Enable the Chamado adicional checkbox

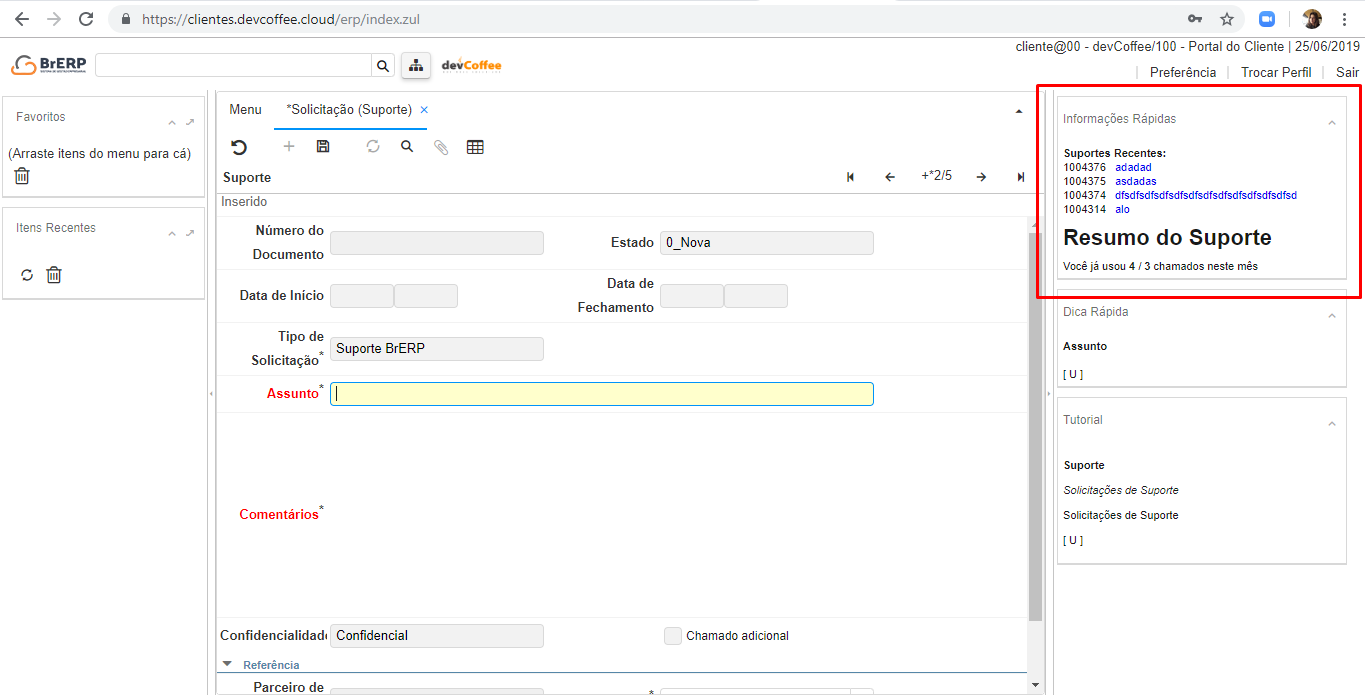[x=673, y=636]
